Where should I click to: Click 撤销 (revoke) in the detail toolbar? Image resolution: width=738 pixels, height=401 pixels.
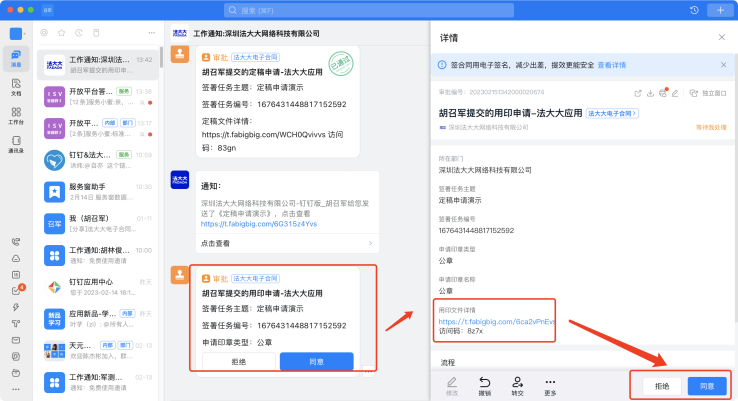[x=484, y=385]
